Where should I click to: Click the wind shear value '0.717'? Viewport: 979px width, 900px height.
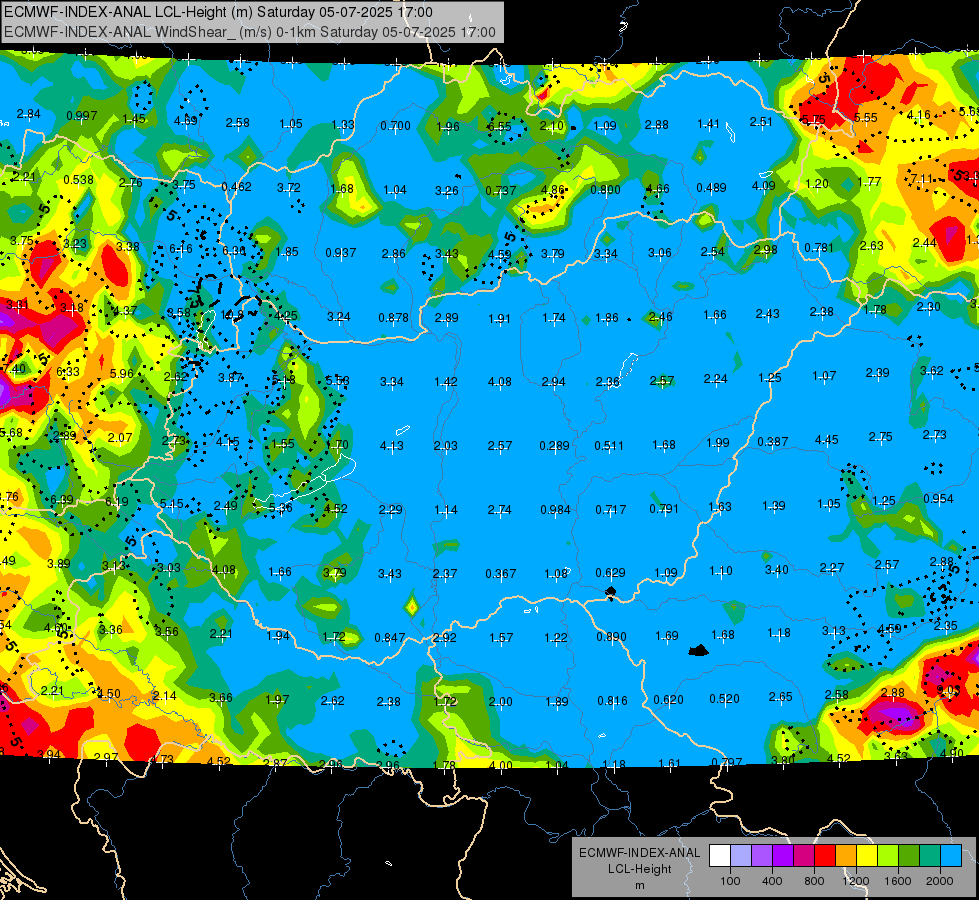coord(611,510)
